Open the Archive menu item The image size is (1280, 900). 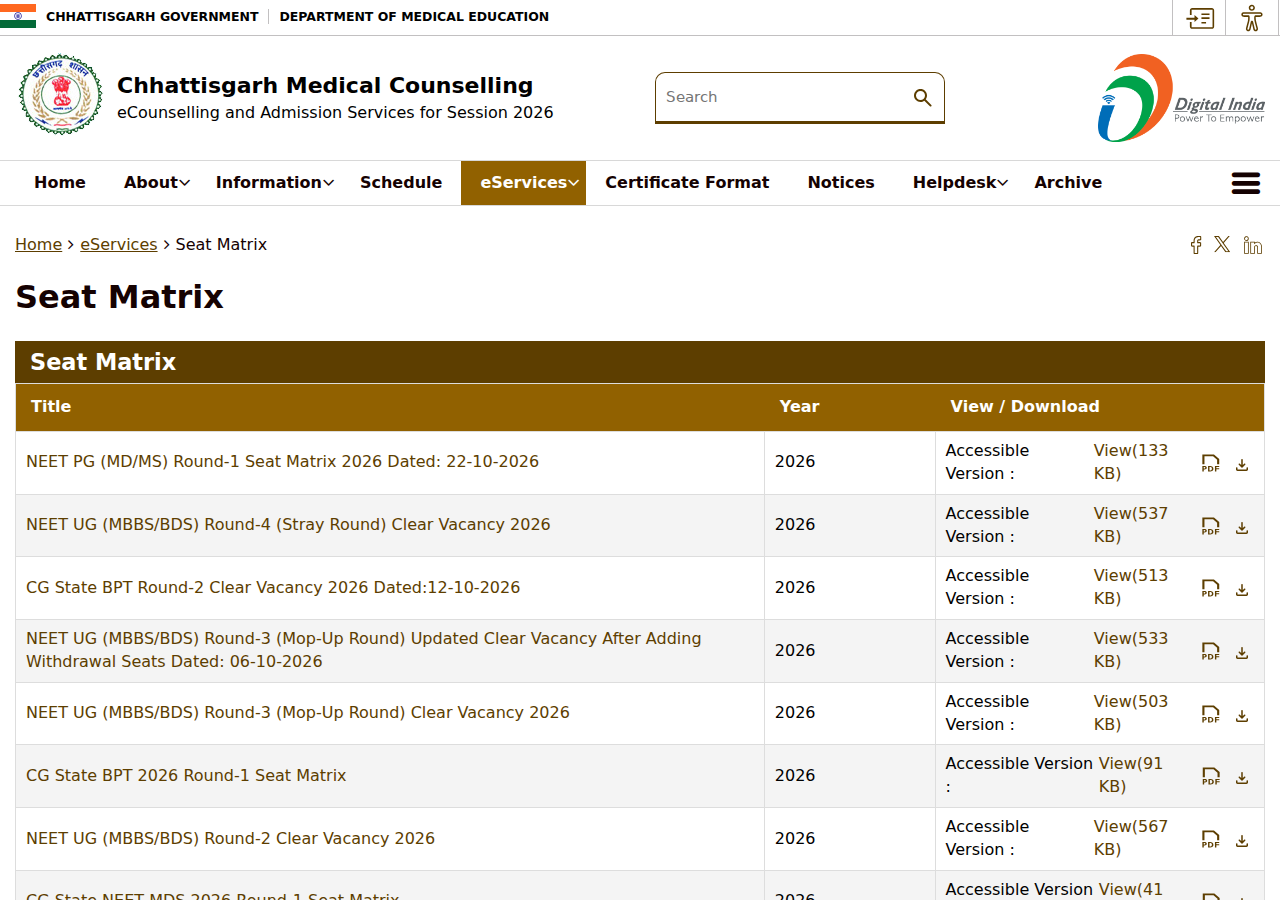tap(1068, 182)
